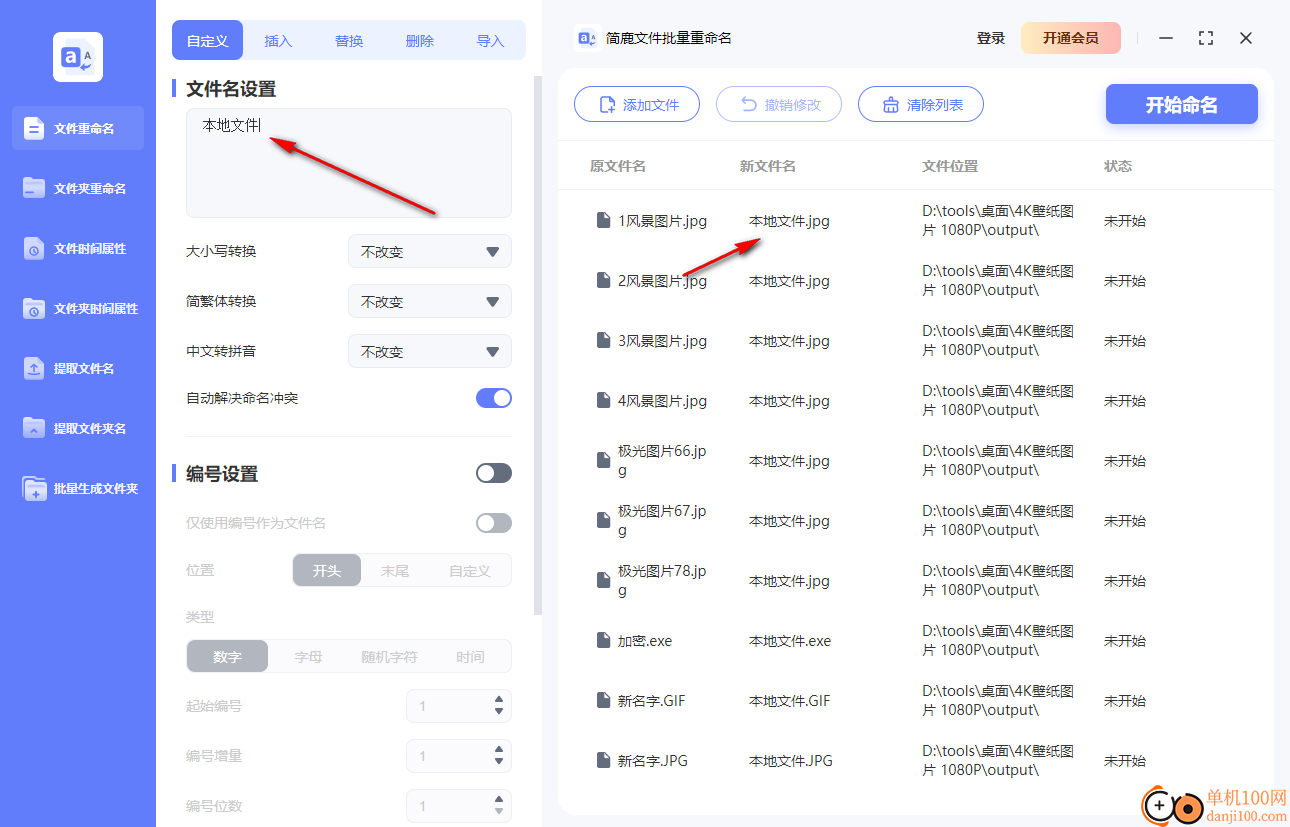Click file icon of 极光图片66.jpg
This screenshot has height=827, width=1290.
coord(603,460)
